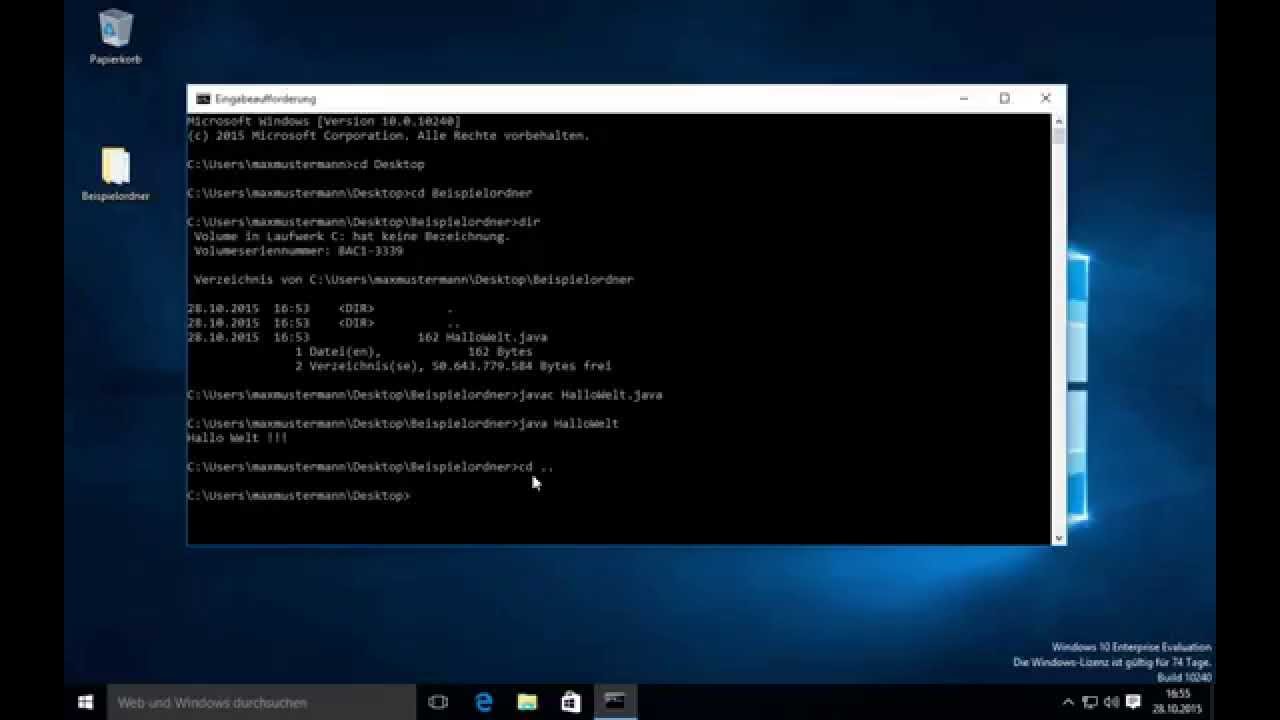1280x720 pixels.
Task: Click the 'cd Desktop' command line
Action: pyautogui.click(x=306, y=164)
